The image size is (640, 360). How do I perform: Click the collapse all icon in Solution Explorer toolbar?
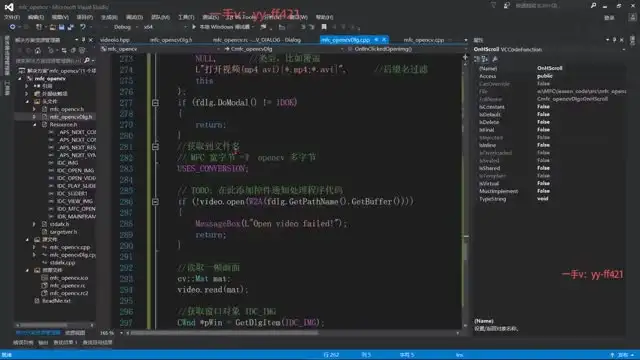(73, 51)
